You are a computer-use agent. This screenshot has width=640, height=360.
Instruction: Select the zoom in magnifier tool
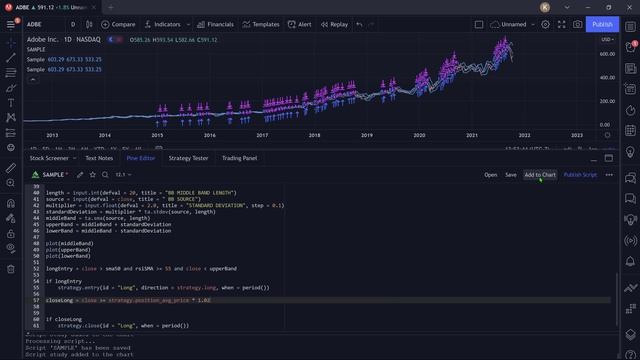(x=11, y=183)
